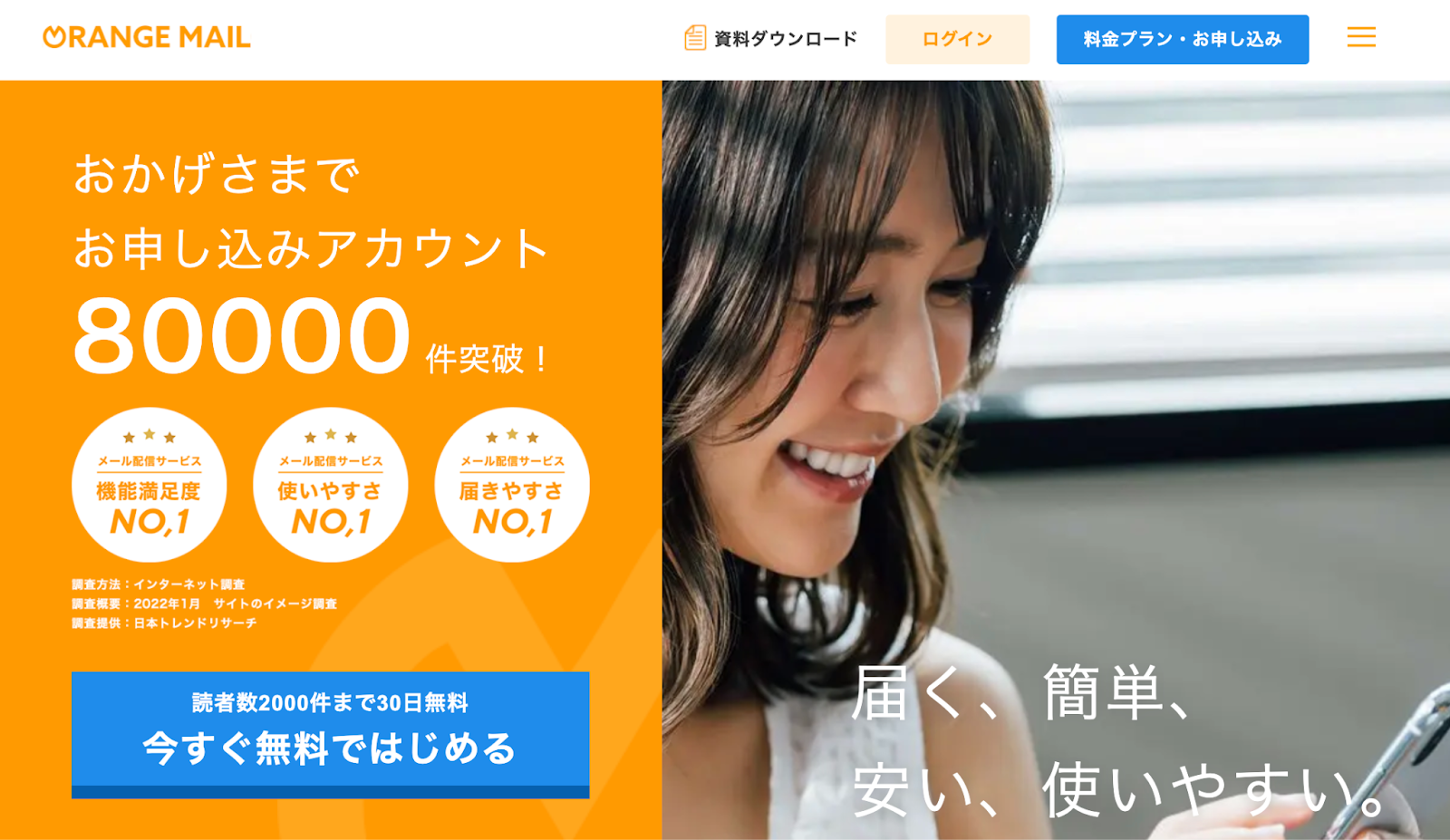Click the 80000 account count headline
Image resolution: width=1450 pixels, height=840 pixels.
pyautogui.click(x=243, y=336)
